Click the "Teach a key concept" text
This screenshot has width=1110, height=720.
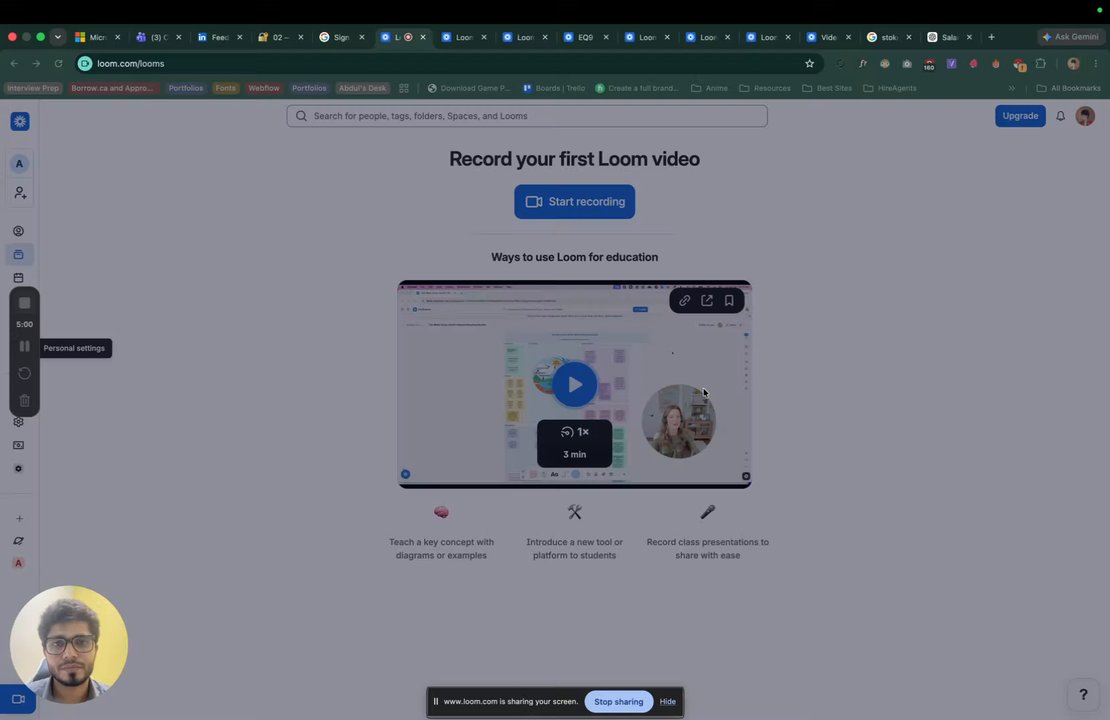click(x=441, y=549)
